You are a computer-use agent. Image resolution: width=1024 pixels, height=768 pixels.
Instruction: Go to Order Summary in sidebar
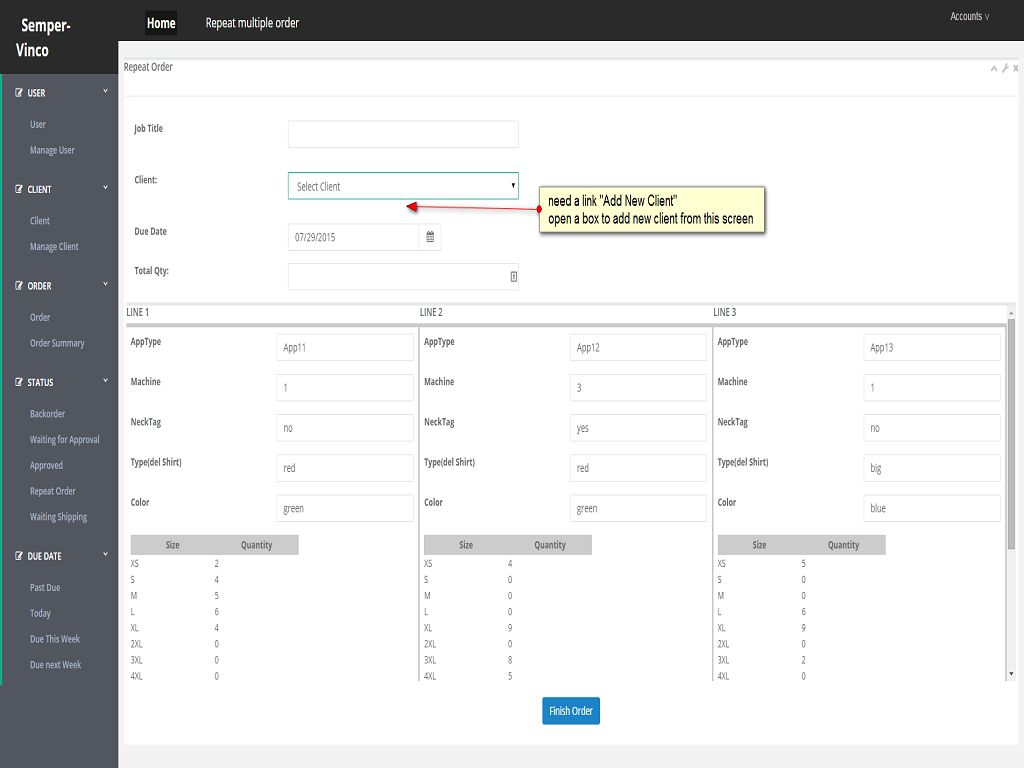tap(57, 343)
